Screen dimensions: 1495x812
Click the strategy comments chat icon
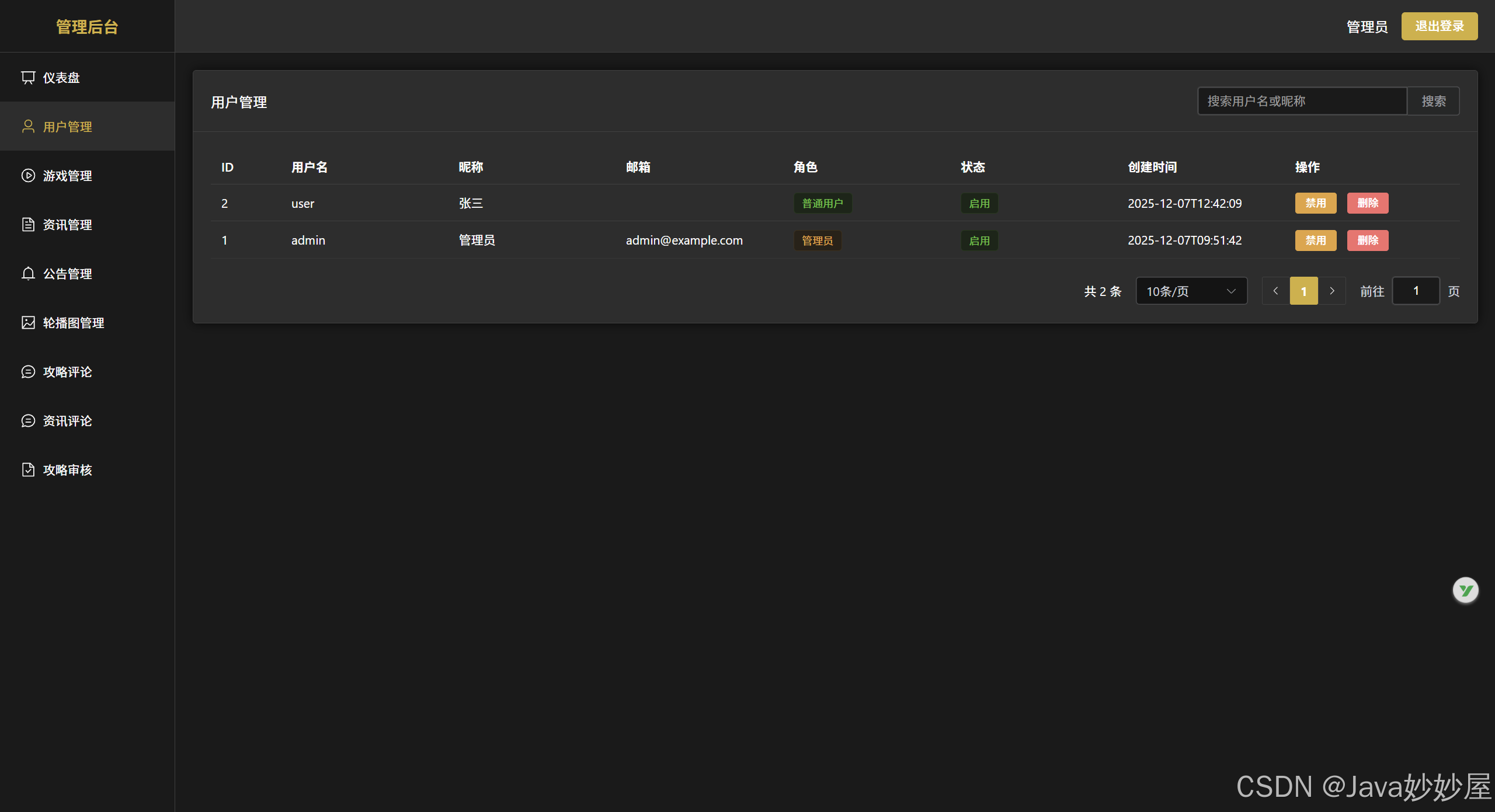click(x=28, y=372)
